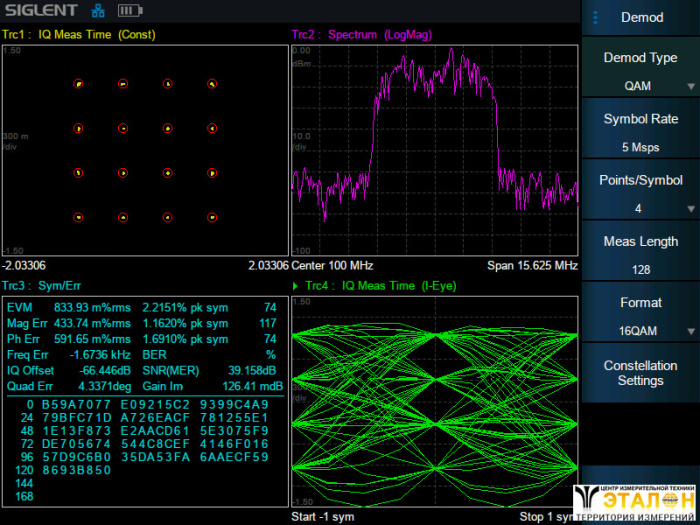This screenshot has height=525, width=700.
Task: Click the battery level indicator icon
Action: 130,11
